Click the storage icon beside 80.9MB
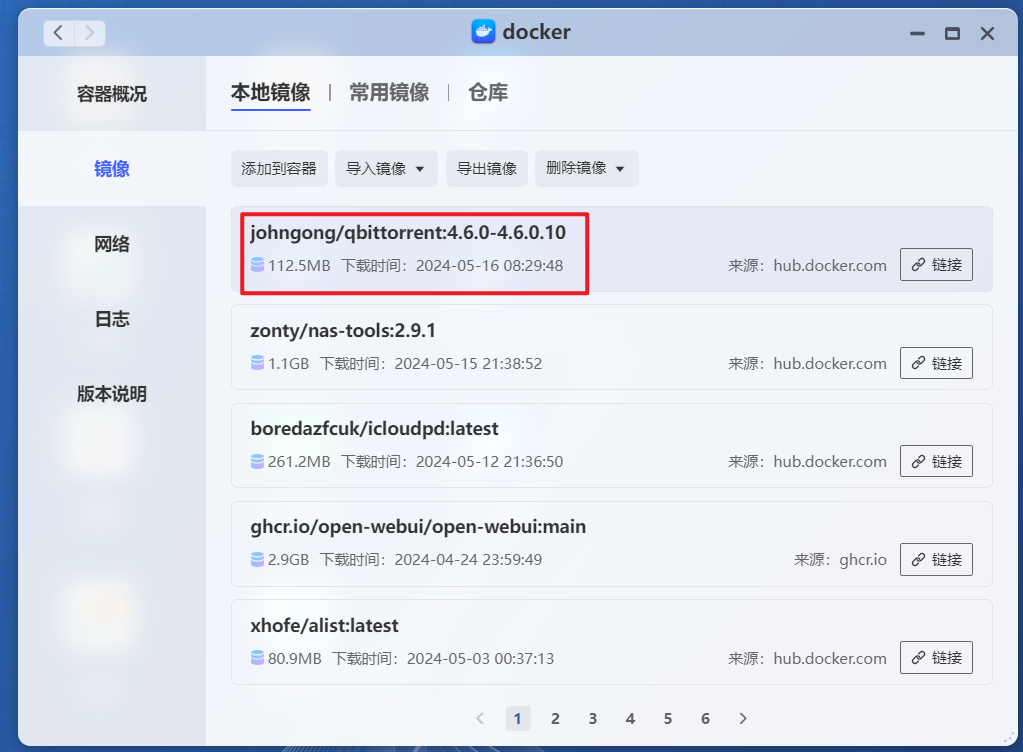 pyautogui.click(x=258, y=657)
